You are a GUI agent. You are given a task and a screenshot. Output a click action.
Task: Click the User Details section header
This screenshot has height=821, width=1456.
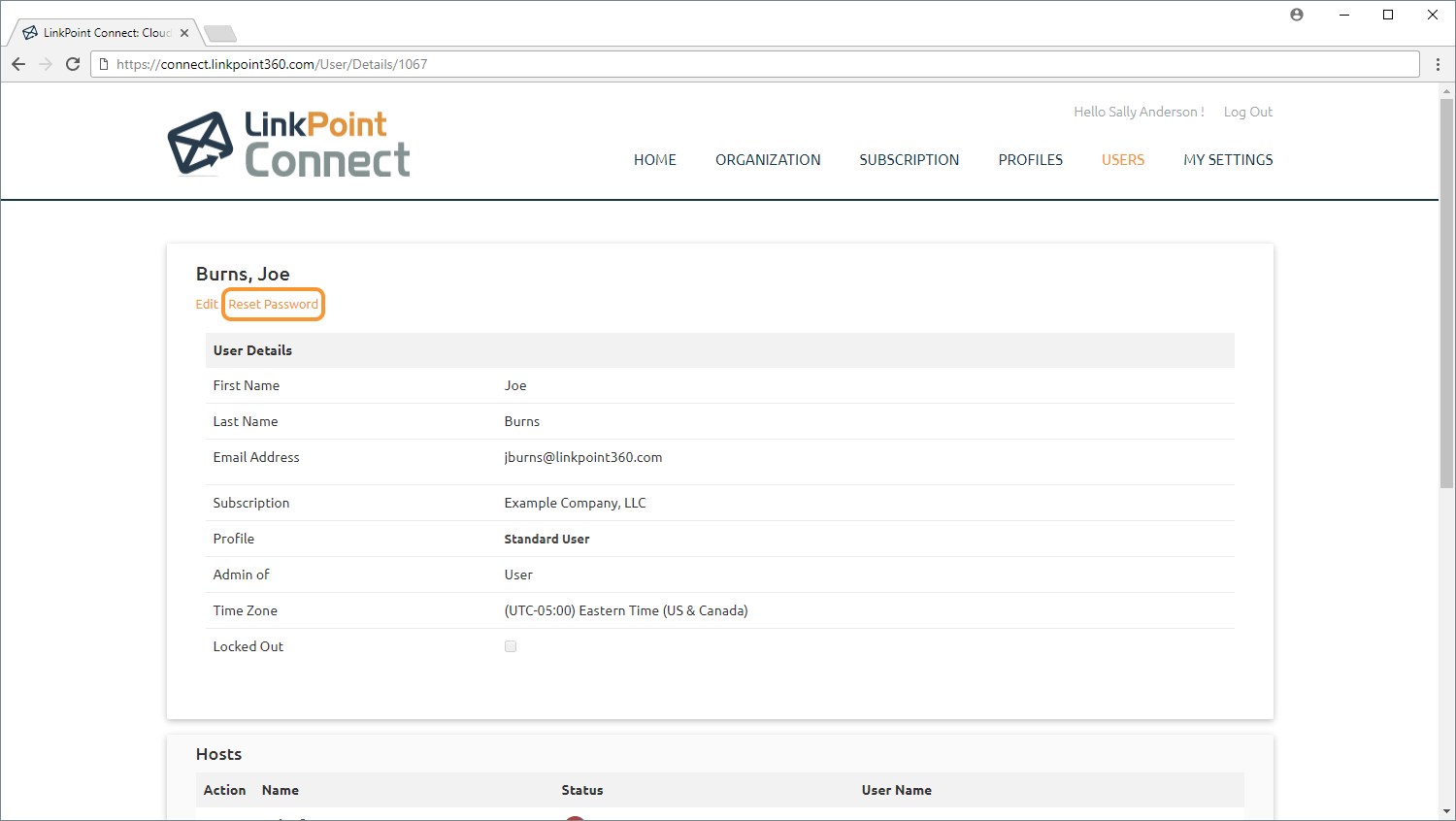tap(720, 350)
